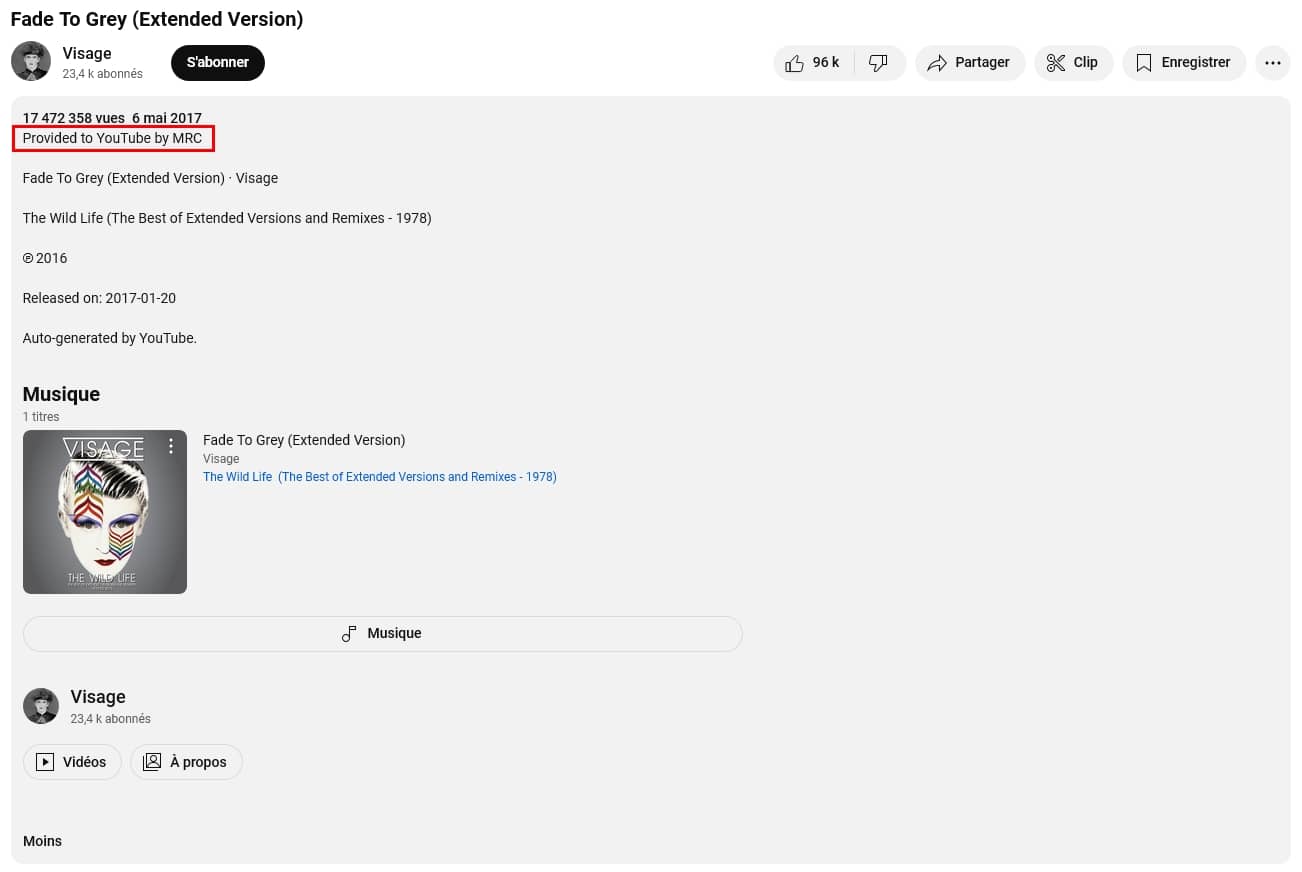Click the thumbs up like icon
This screenshot has width=1302, height=872.
(795, 63)
